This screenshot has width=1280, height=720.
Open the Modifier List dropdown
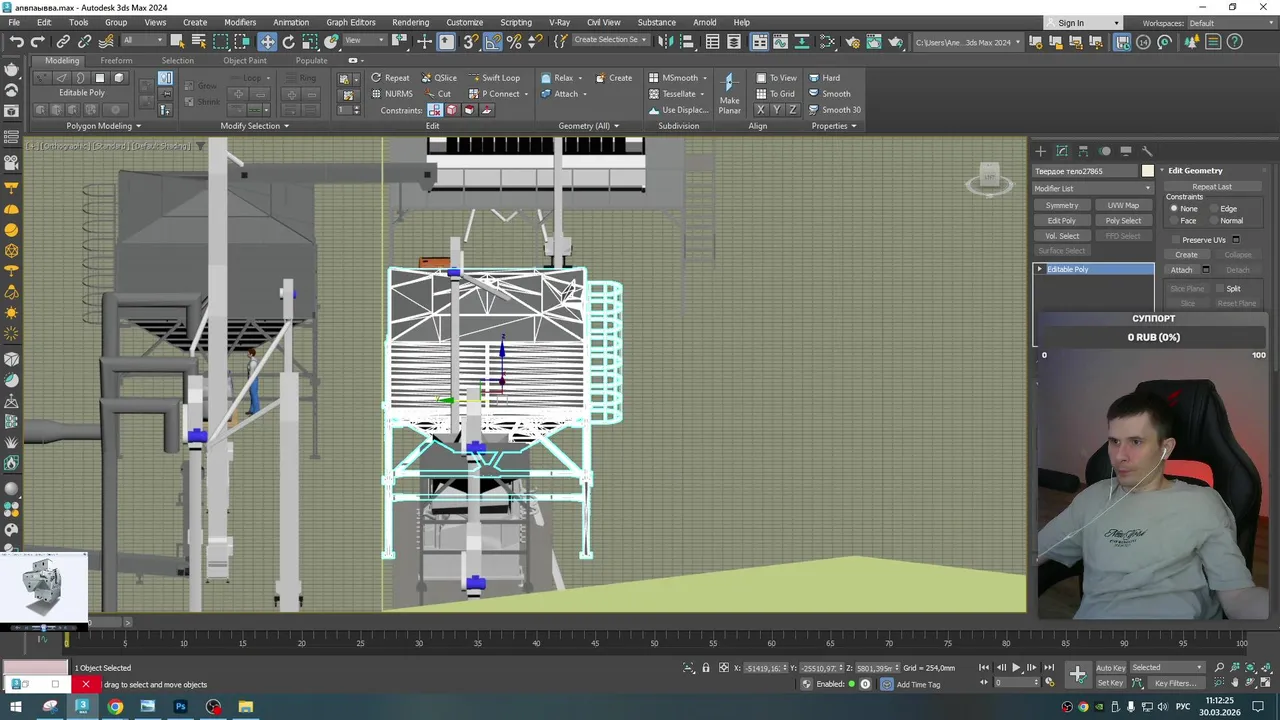click(1092, 188)
